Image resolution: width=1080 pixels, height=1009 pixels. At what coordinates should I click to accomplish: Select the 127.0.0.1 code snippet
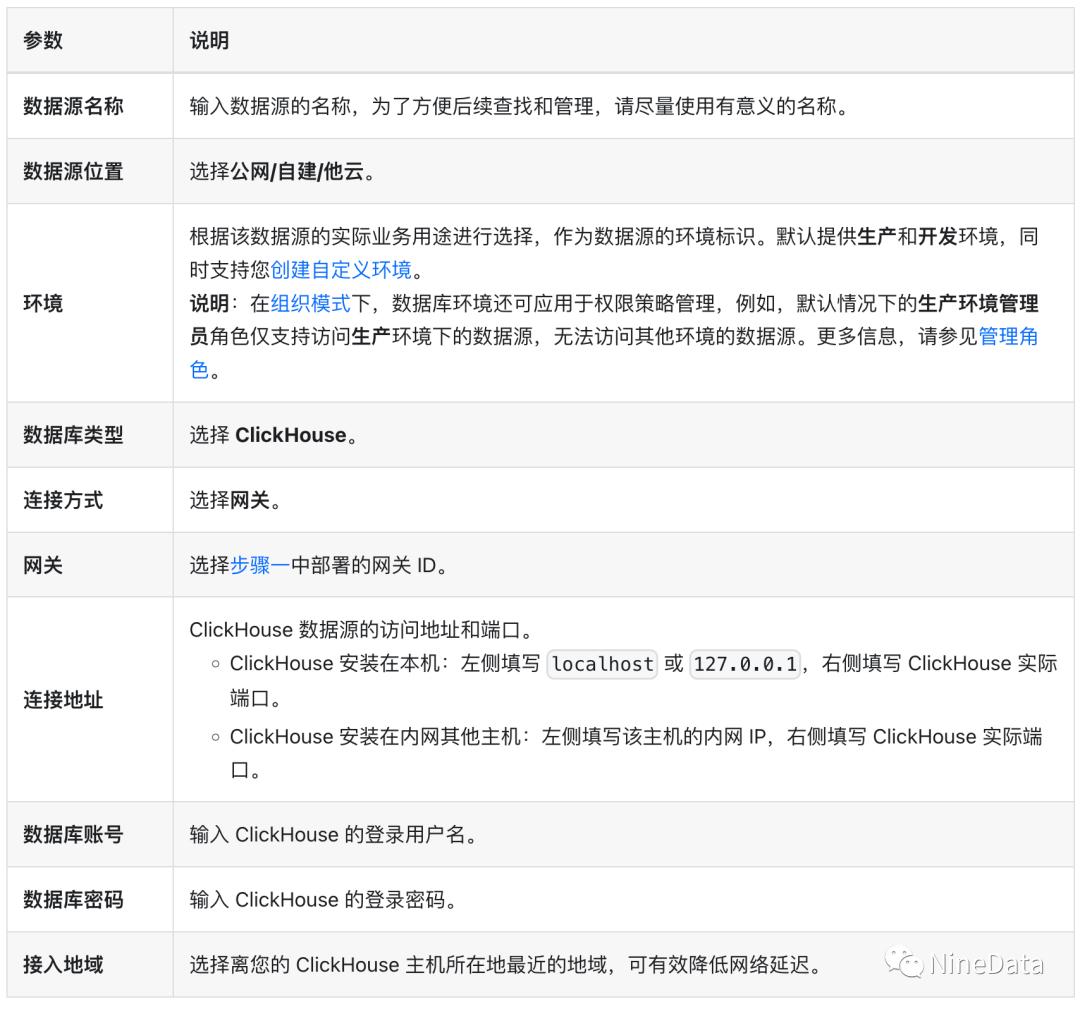pyautogui.click(x=745, y=664)
